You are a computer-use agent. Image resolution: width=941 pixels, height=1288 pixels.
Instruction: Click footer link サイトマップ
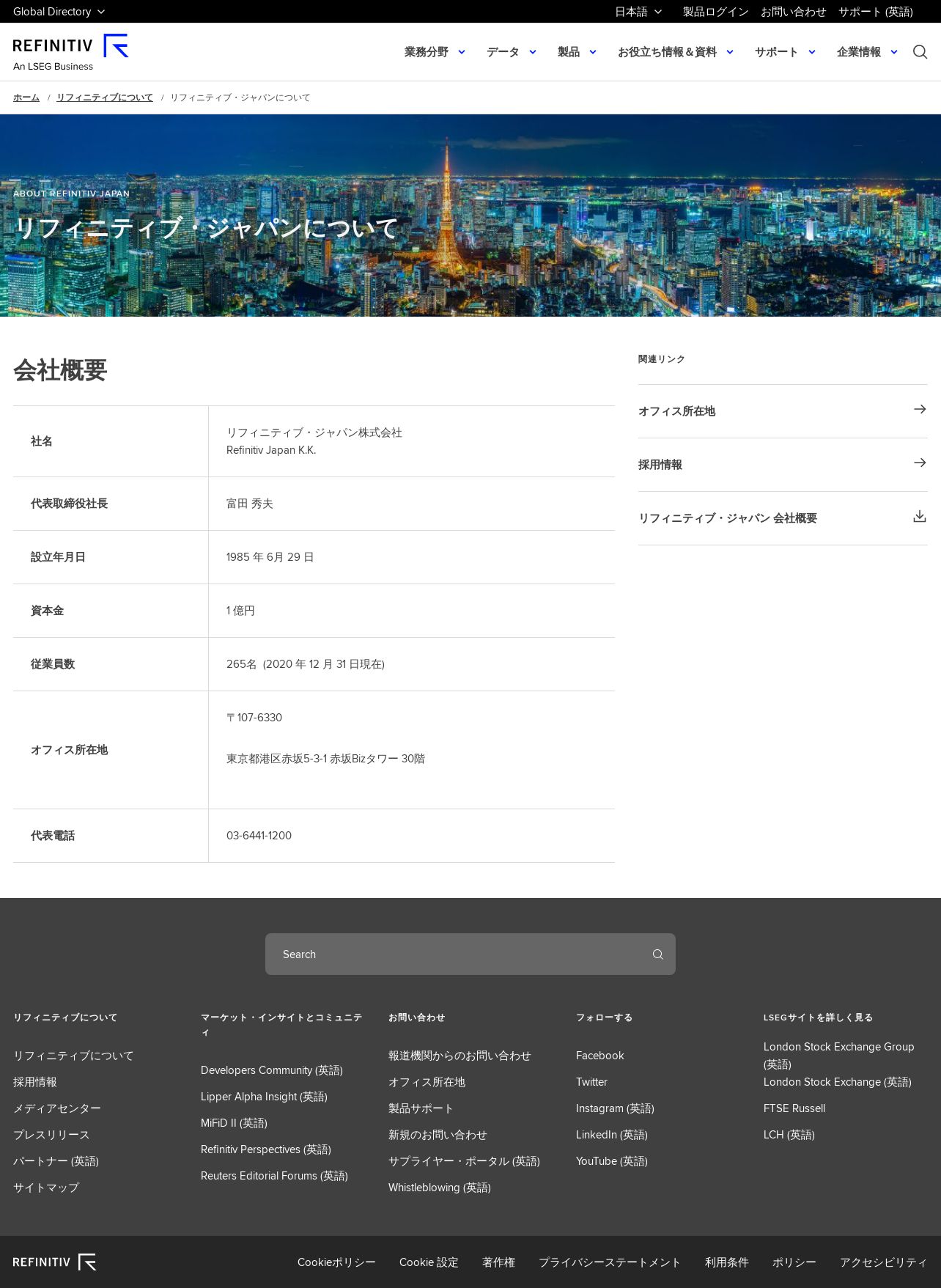pyautogui.click(x=46, y=1188)
